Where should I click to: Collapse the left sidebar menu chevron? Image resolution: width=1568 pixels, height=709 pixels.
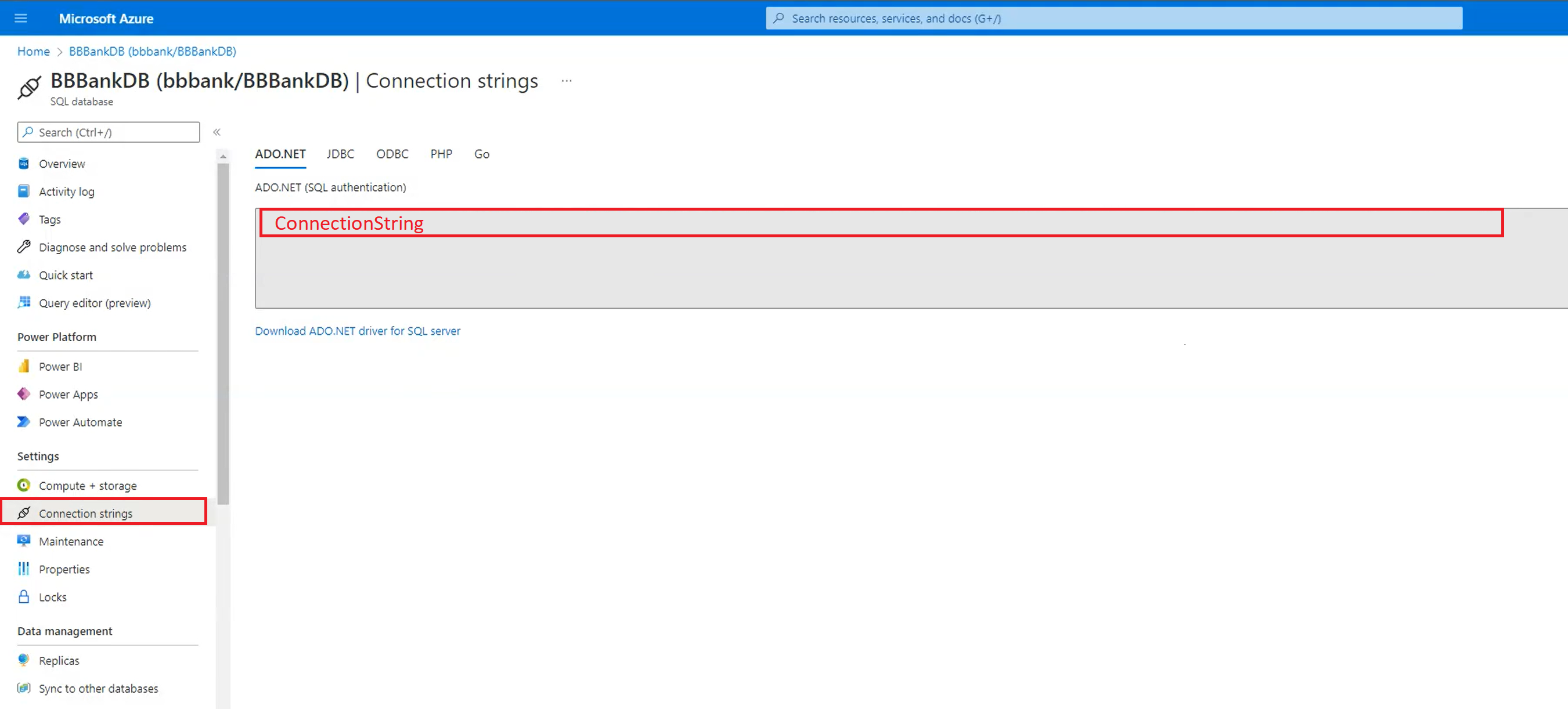[217, 132]
